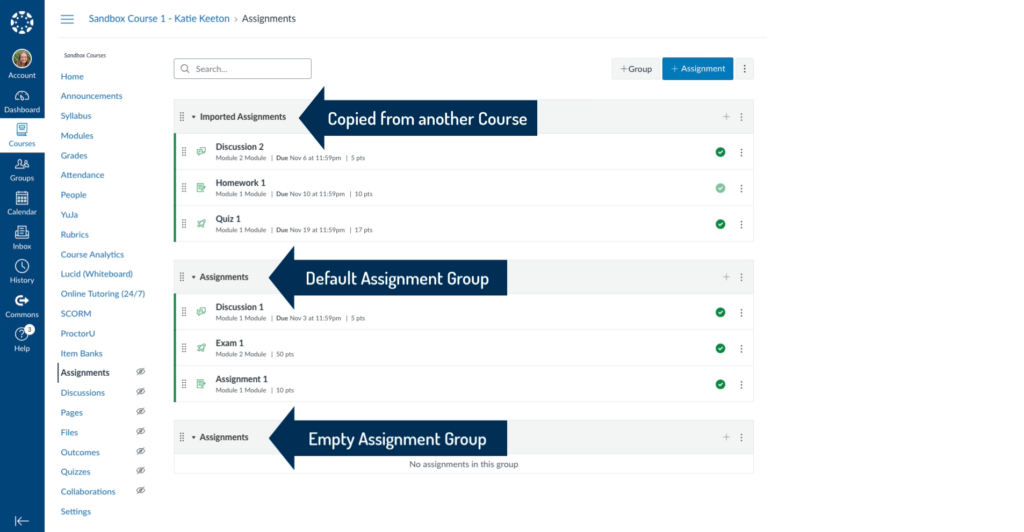Open Online Tutoring (24/7) link
1024x532 pixels.
click(103, 294)
